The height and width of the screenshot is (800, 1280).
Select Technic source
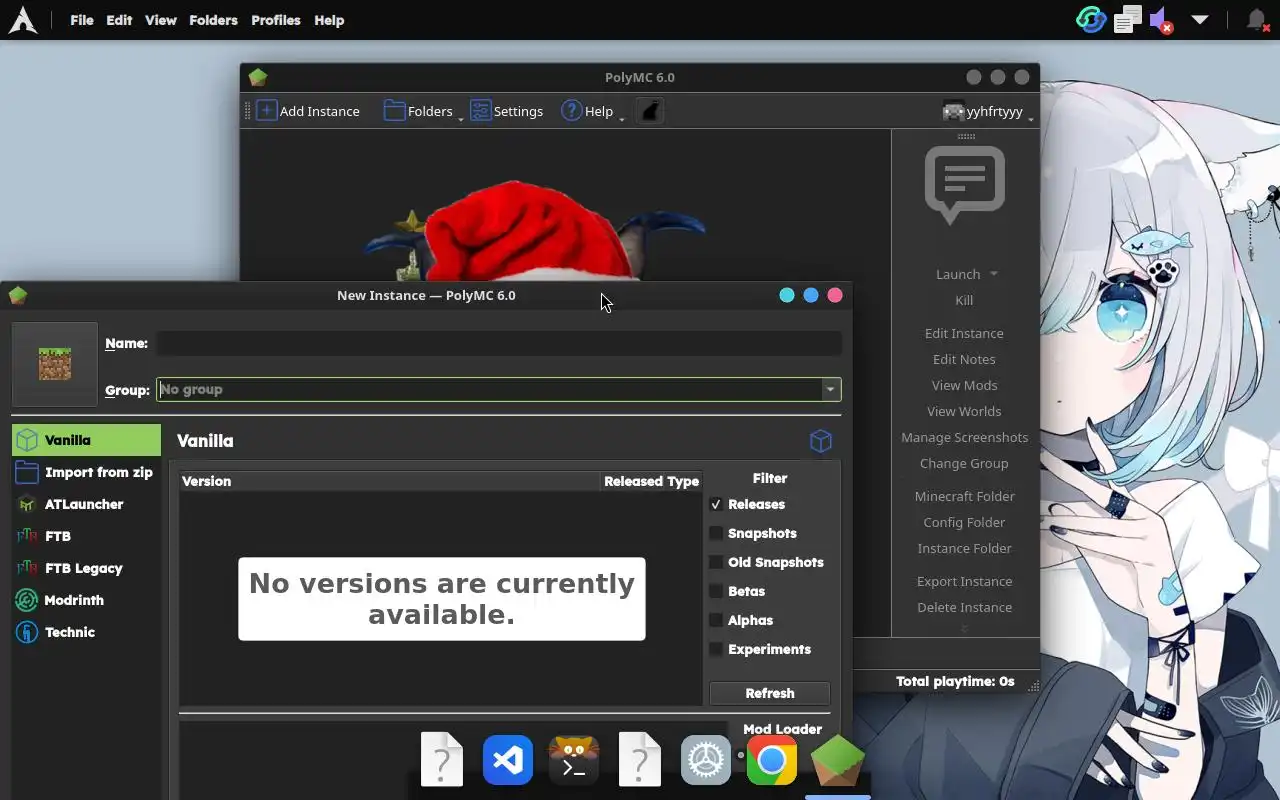[x=86, y=632]
